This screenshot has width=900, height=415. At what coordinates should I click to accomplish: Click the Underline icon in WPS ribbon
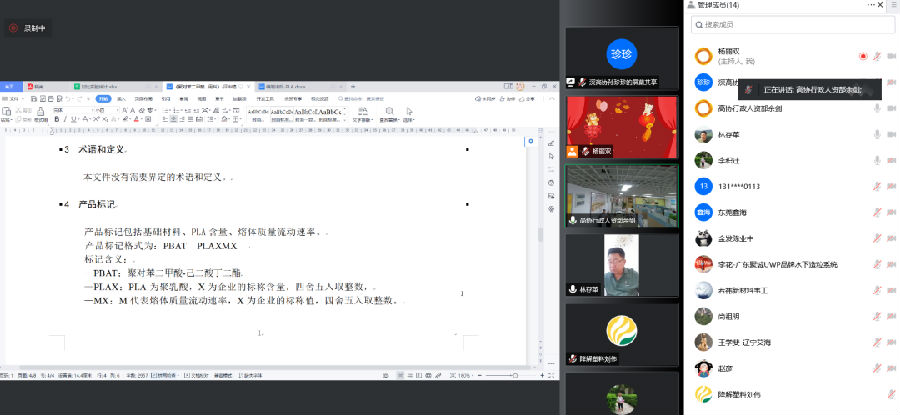[74, 119]
